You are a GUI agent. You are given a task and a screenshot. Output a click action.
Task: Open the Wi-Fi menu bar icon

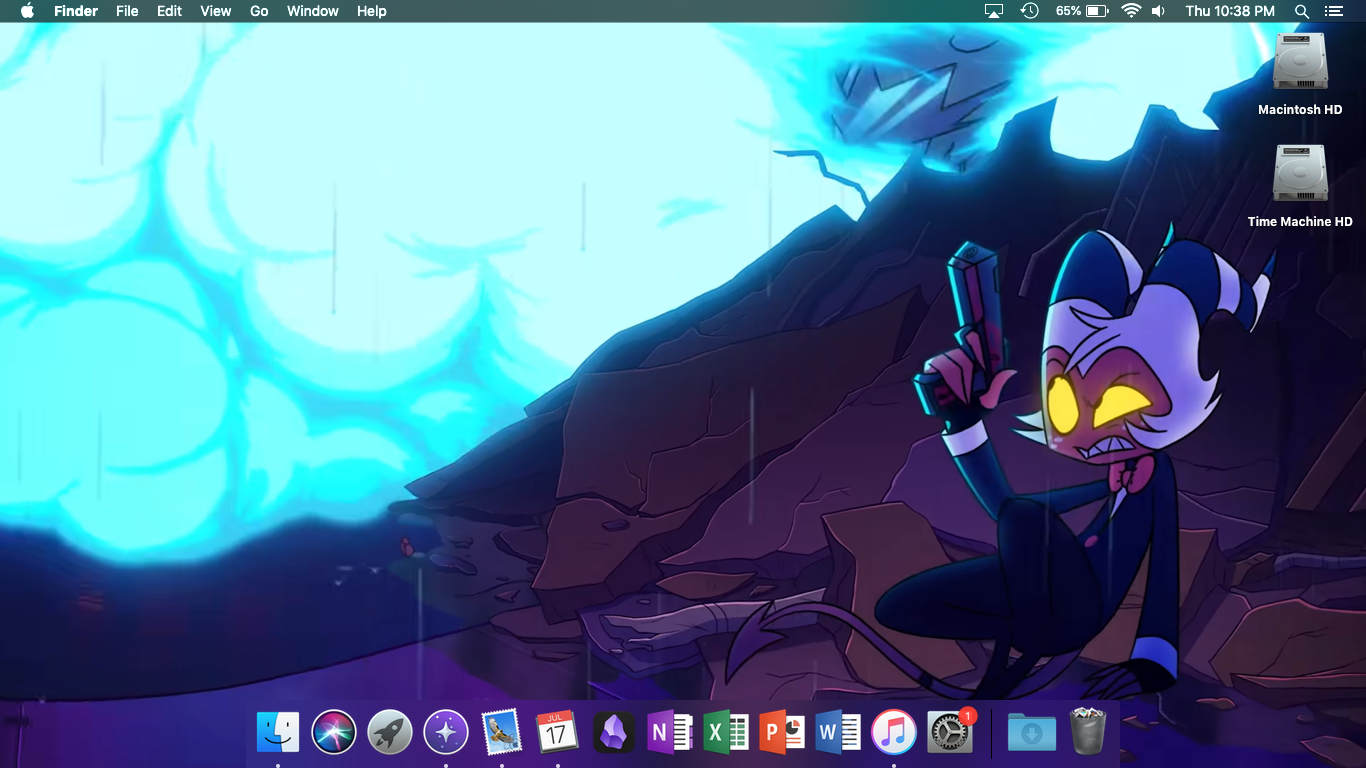click(x=1131, y=11)
